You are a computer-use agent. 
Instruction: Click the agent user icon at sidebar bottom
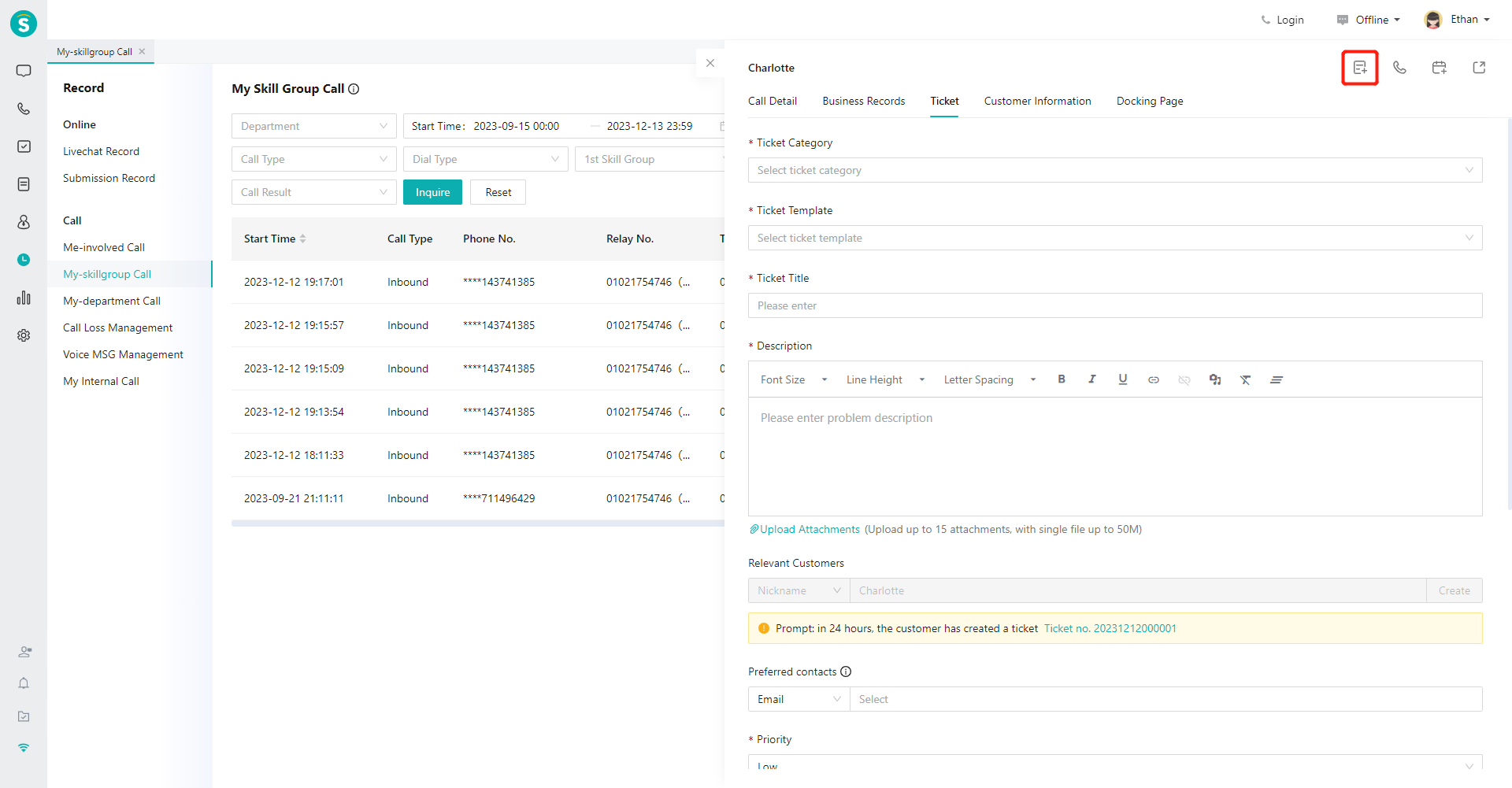click(x=24, y=652)
